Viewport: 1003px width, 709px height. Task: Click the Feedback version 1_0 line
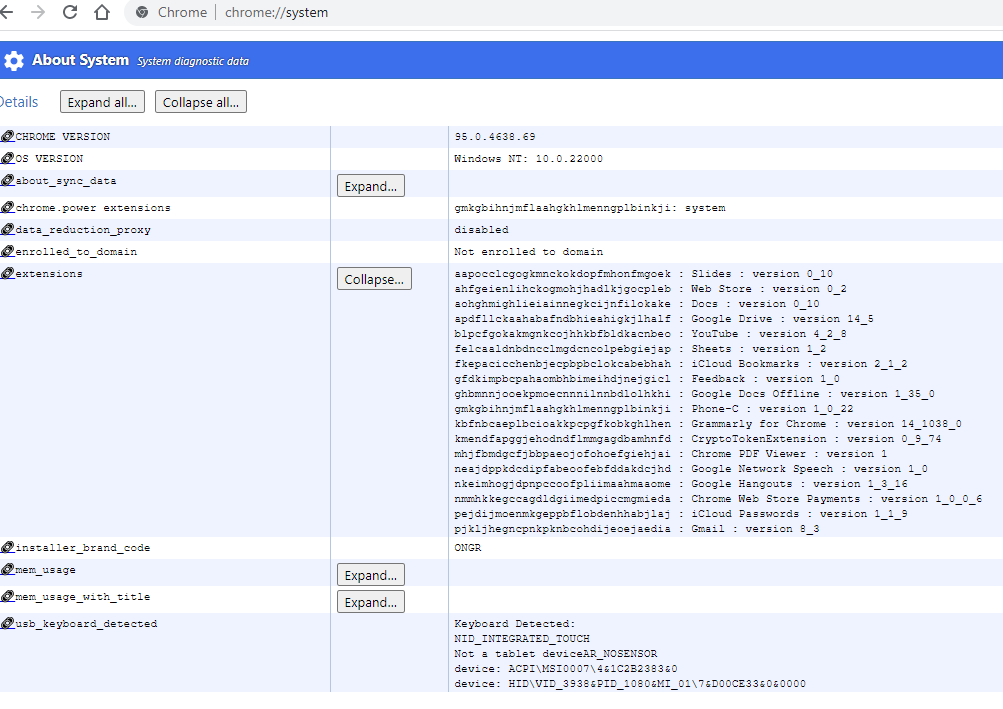pos(647,379)
